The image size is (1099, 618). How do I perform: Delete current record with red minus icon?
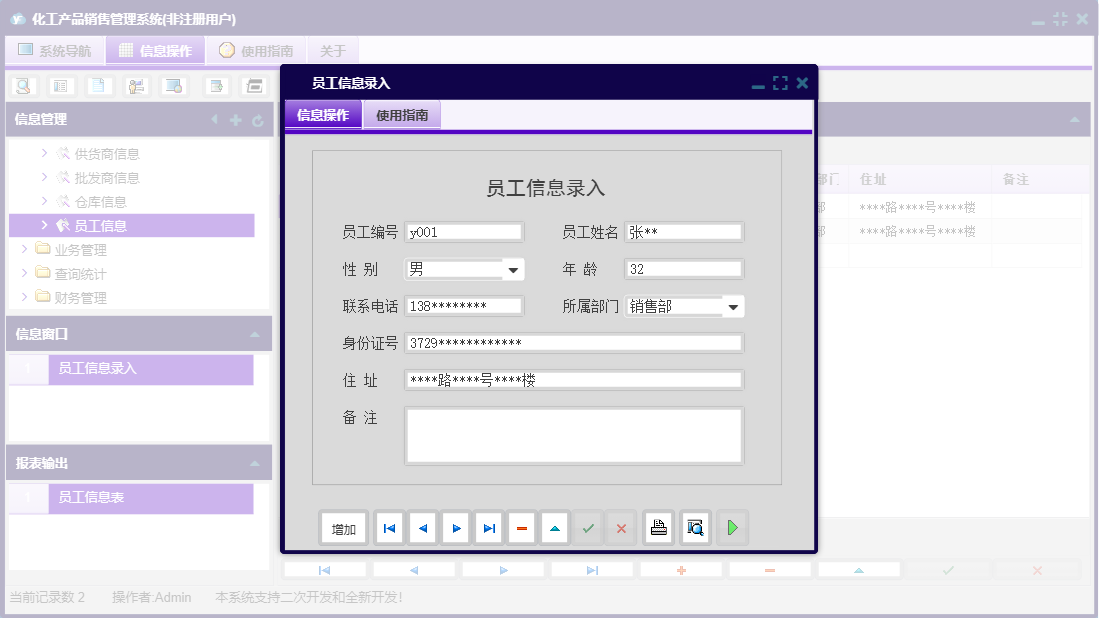coord(521,527)
